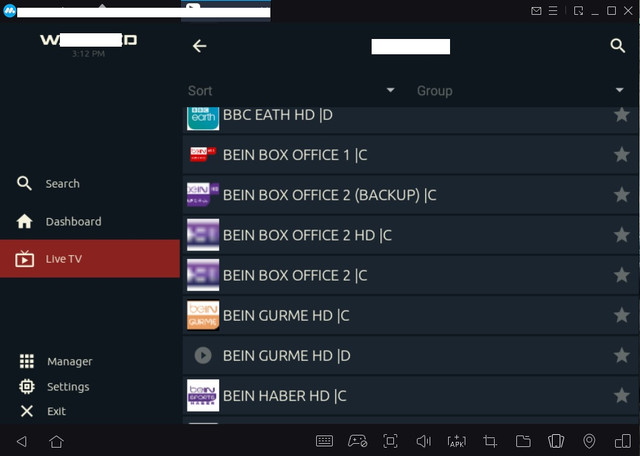Click beIN Sports Haber logo thumbnail

click(x=203, y=395)
